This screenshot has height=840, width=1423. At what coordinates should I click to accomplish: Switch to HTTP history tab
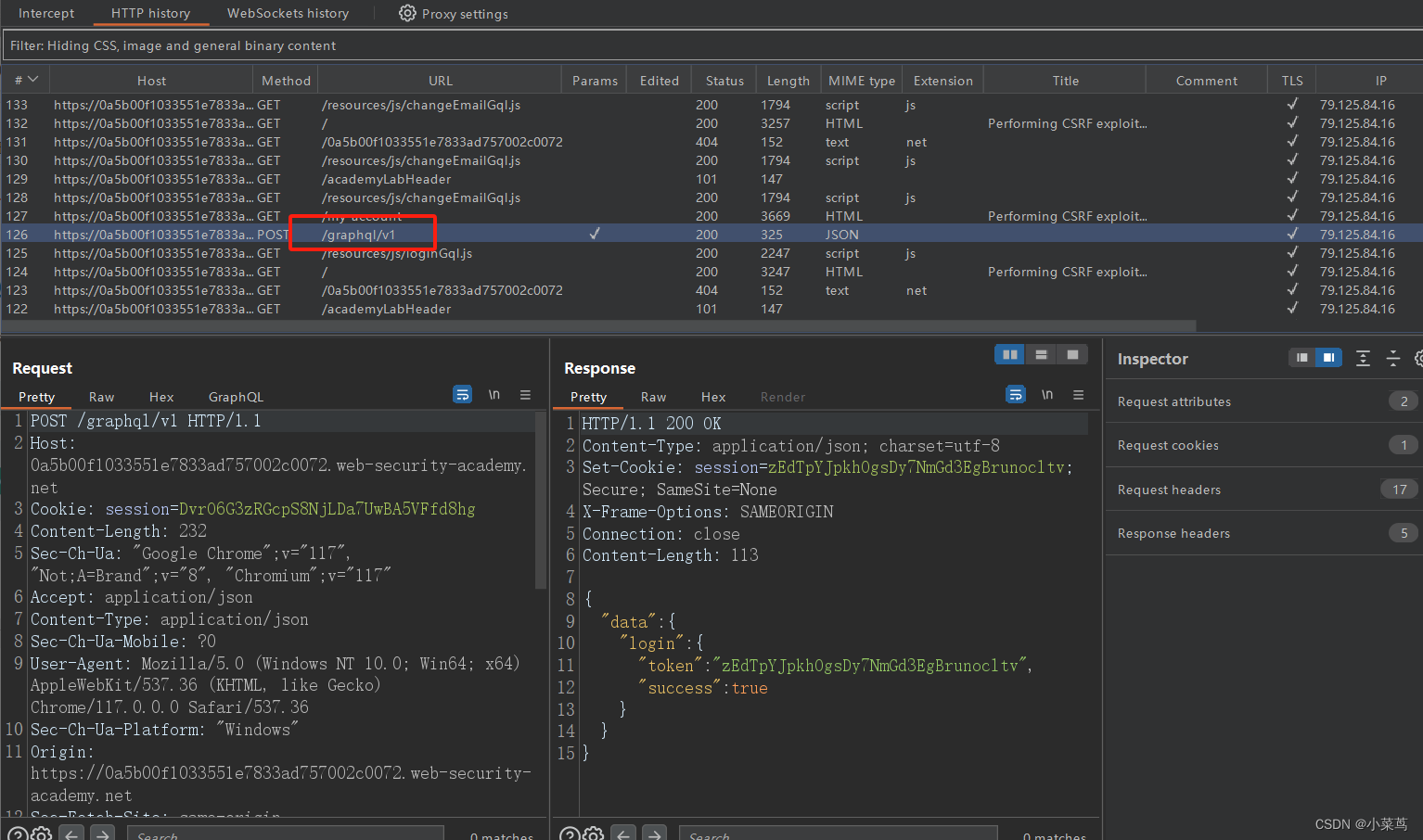coord(150,13)
